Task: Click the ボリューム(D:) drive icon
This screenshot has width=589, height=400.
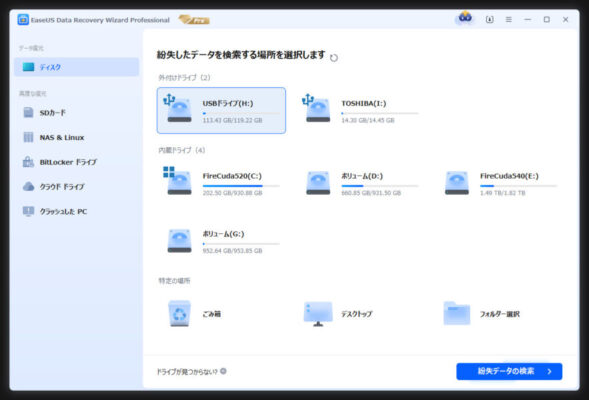Action: [x=318, y=183]
